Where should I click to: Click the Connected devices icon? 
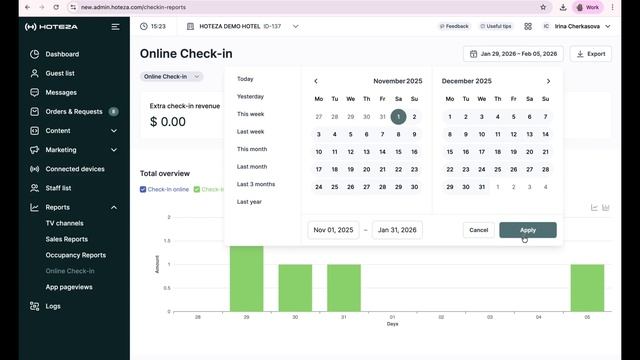[x=35, y=169]
